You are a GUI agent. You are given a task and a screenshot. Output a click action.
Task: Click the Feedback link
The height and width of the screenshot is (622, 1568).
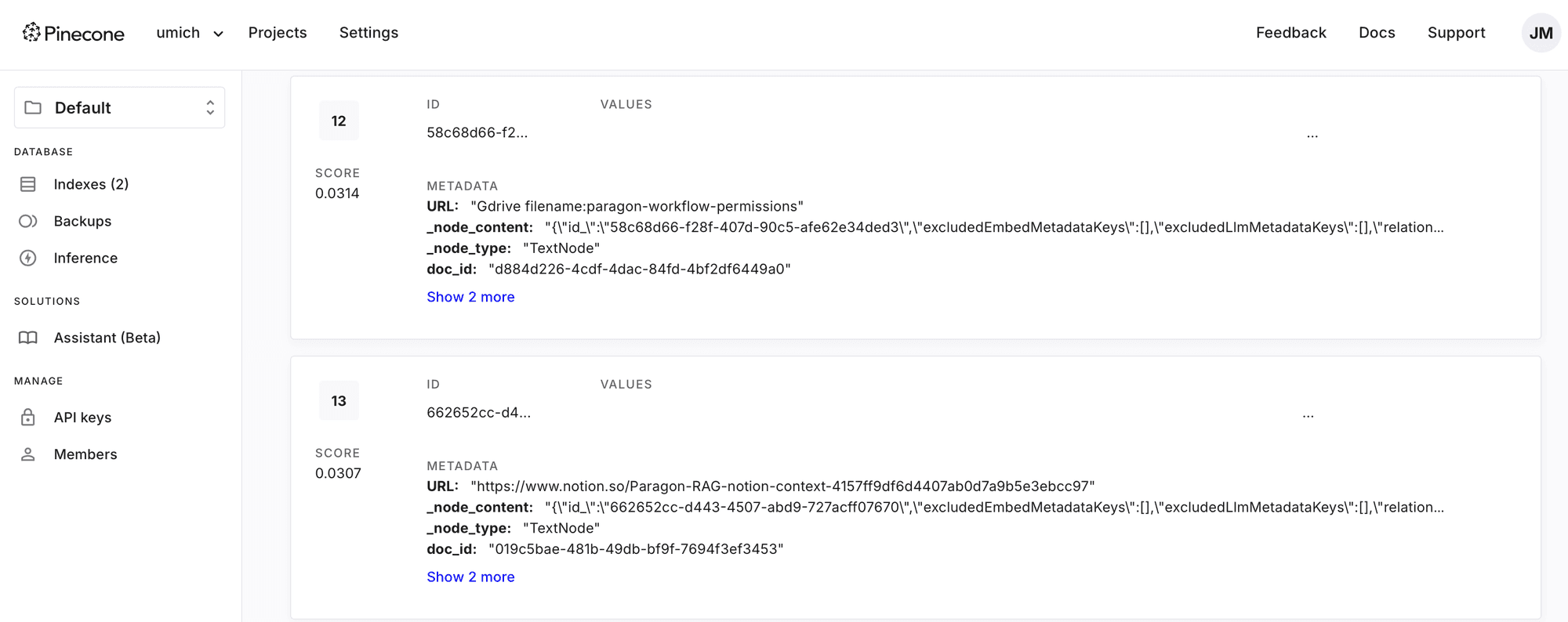1290,33
